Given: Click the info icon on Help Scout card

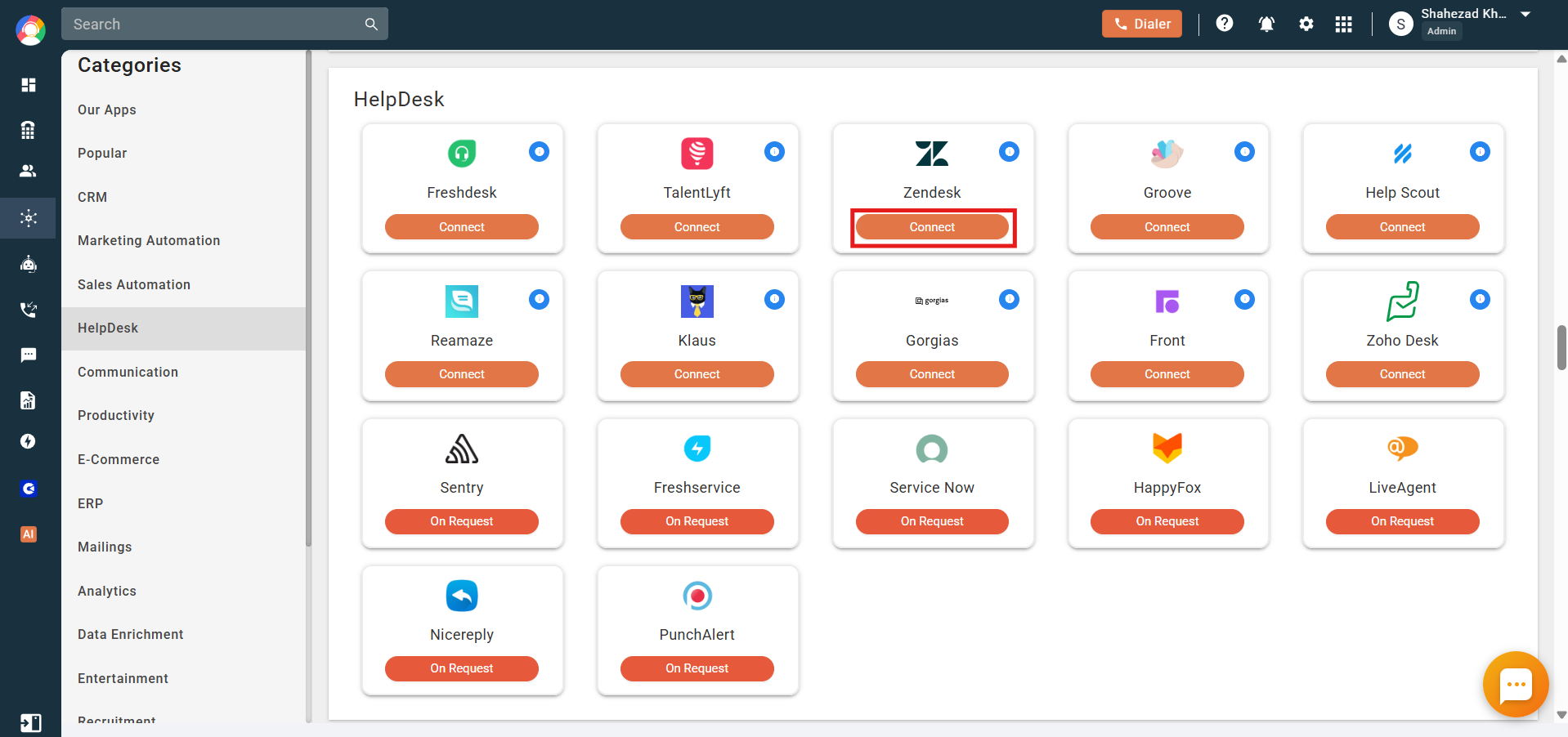Looking at the screenshot, I should (x=1480, y=151).
